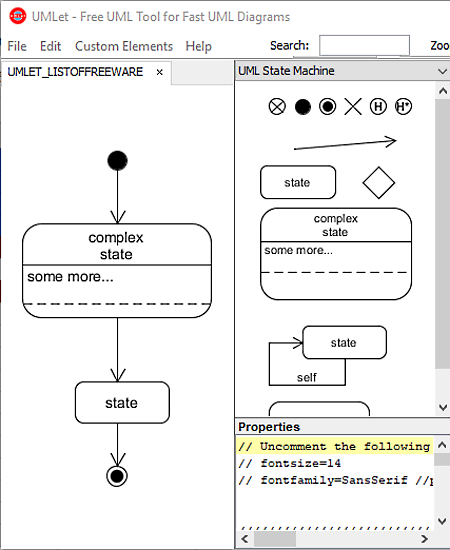This screenshot has height=550, width=450.
Task: Click the palette scroll down arrow
Action: pos(443,408)
